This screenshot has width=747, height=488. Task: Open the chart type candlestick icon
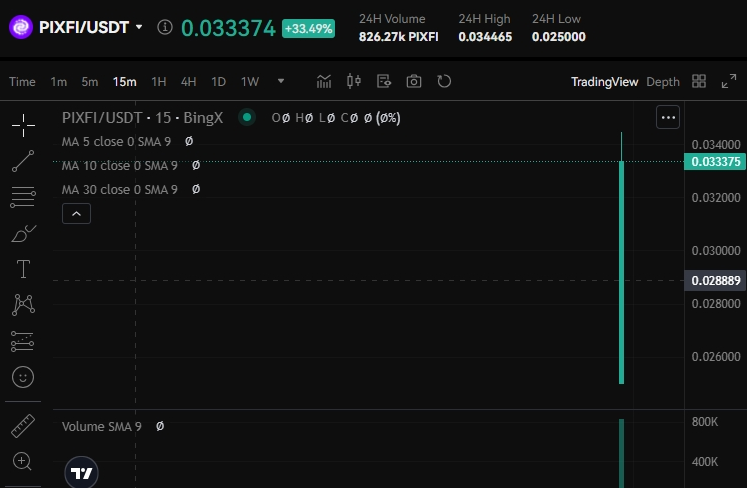click(x=353, y=81)
